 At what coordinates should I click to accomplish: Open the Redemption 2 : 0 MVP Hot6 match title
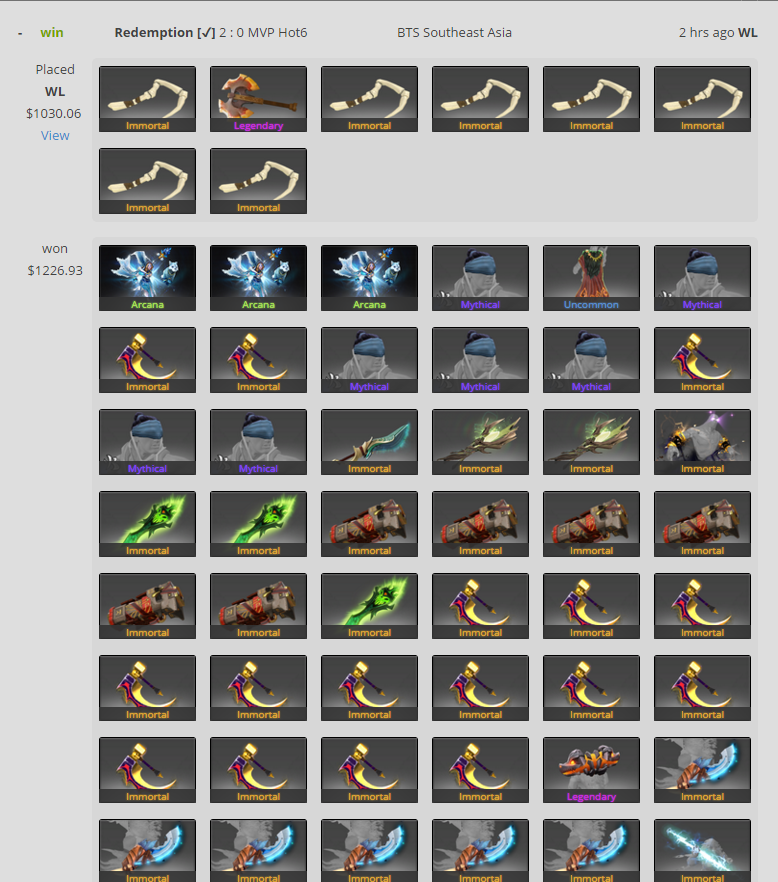pyautogui.click(x=211, y=33)
